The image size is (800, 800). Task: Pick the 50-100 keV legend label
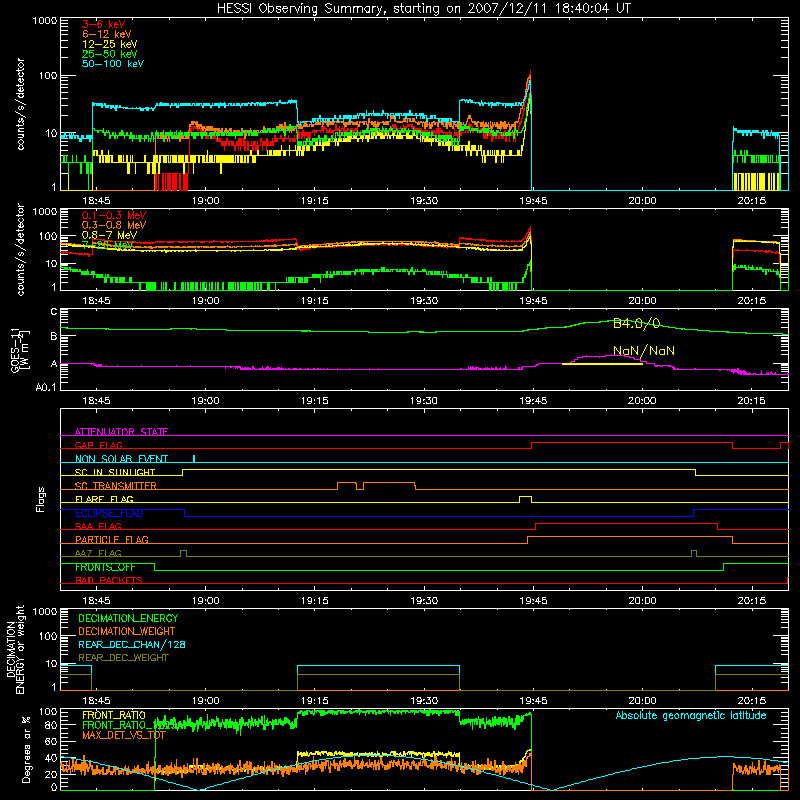[113, 64]
